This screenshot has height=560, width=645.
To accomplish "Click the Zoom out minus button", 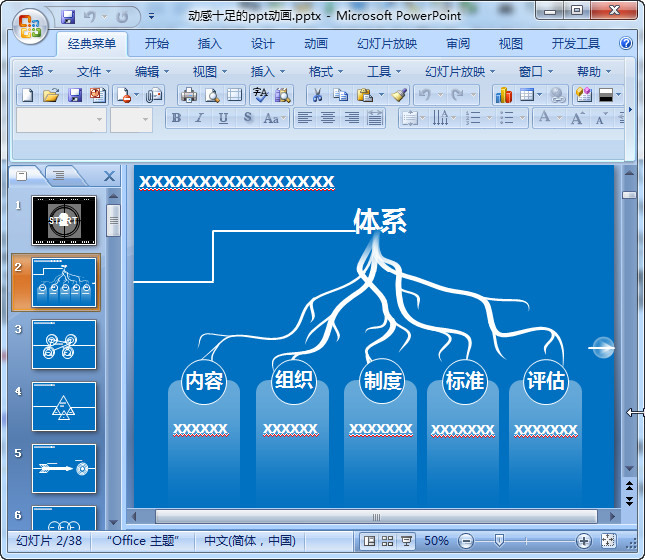I will [466, 541].
